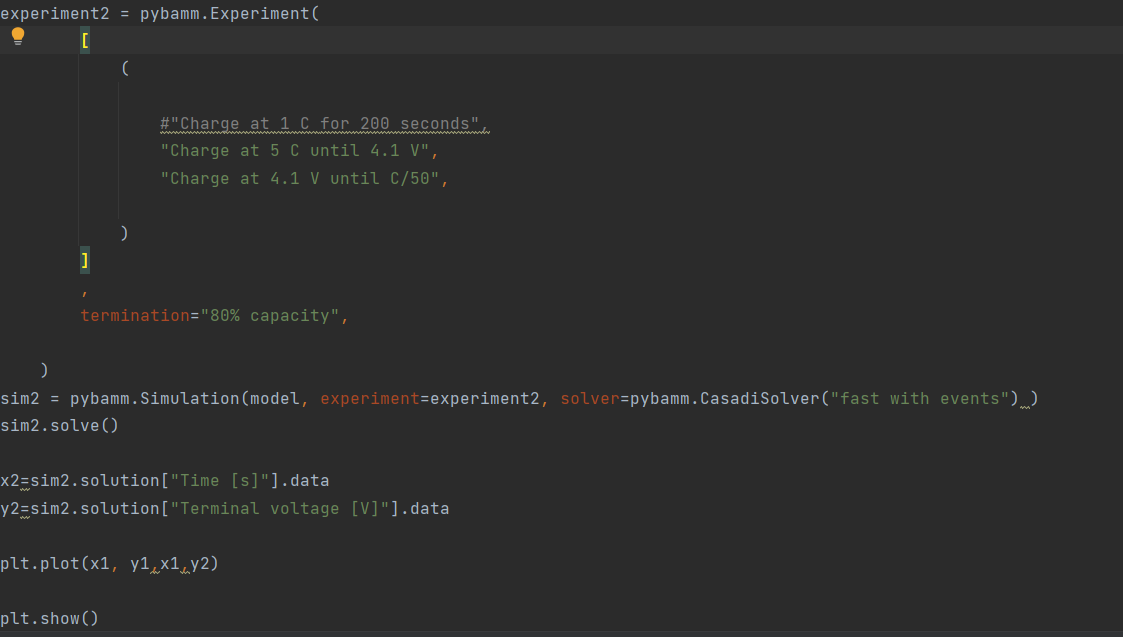This screenshot has height=637, width=1123.
Task: Click experiment=experiment2 argument
Action: click(429, 398)
